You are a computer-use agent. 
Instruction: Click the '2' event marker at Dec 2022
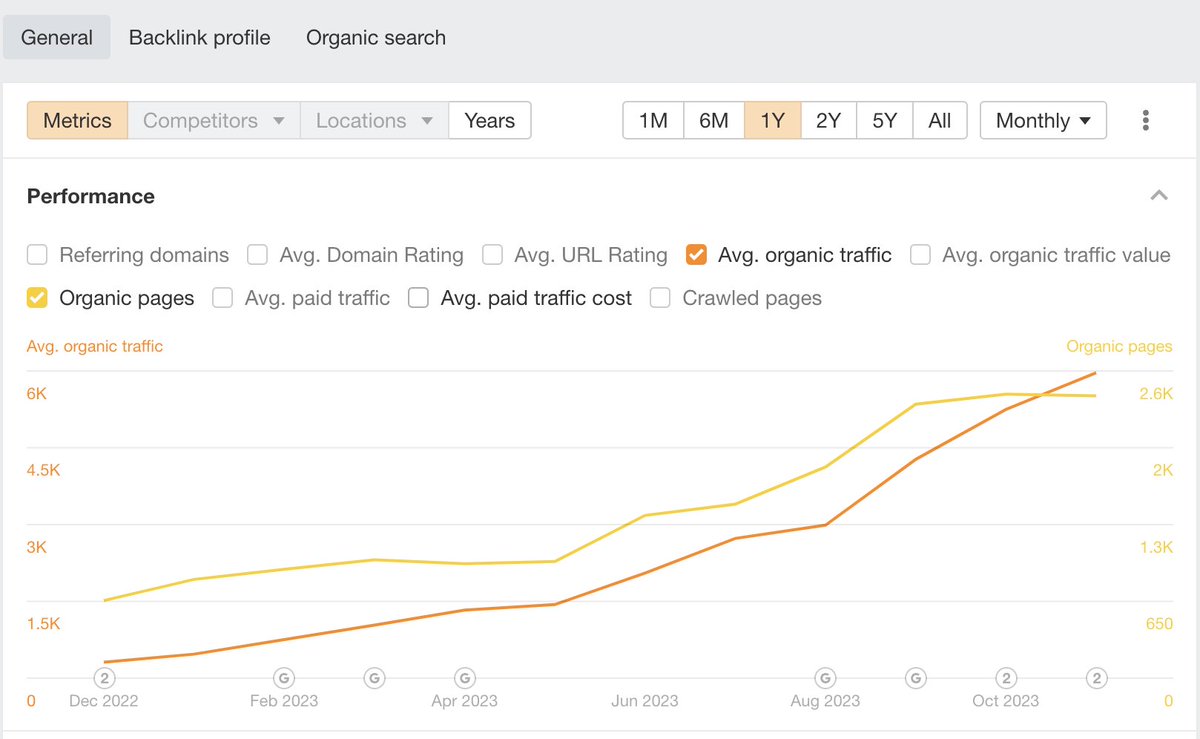click(103, 677)
